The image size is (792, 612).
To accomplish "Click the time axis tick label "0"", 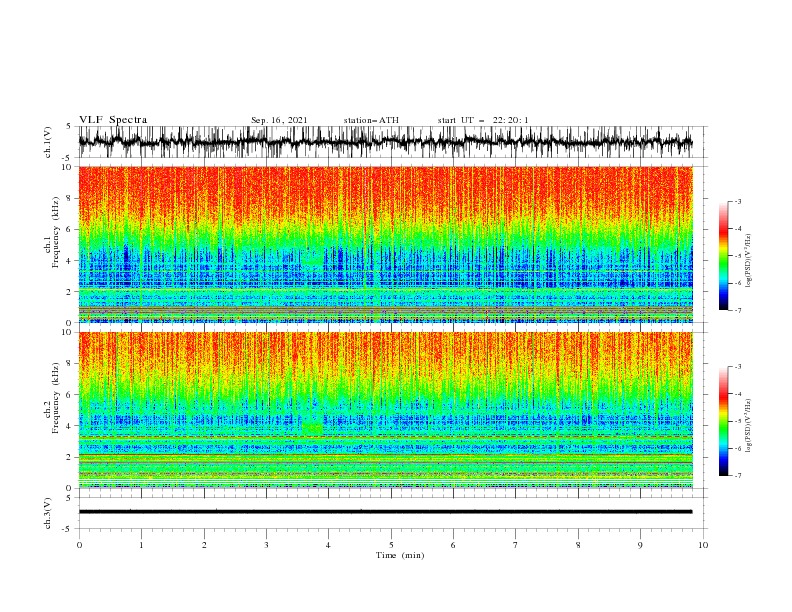I will coord(79,545).
